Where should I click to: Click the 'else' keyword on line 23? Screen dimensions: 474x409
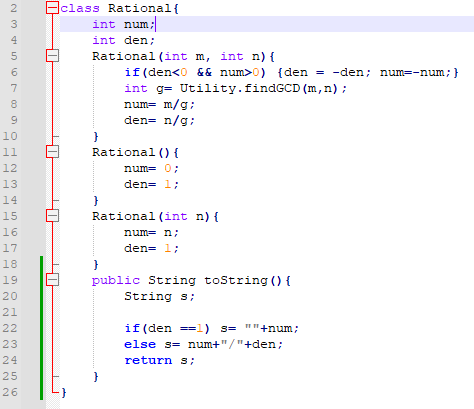click(x=140, y=344)
